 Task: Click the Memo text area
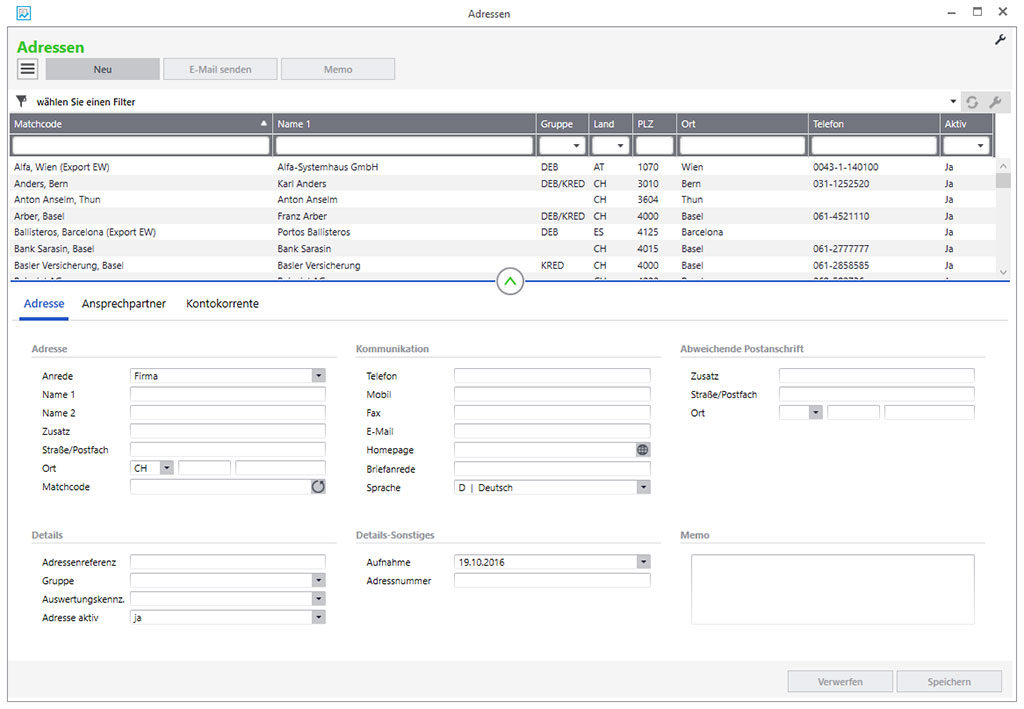(x=833, y=590)
